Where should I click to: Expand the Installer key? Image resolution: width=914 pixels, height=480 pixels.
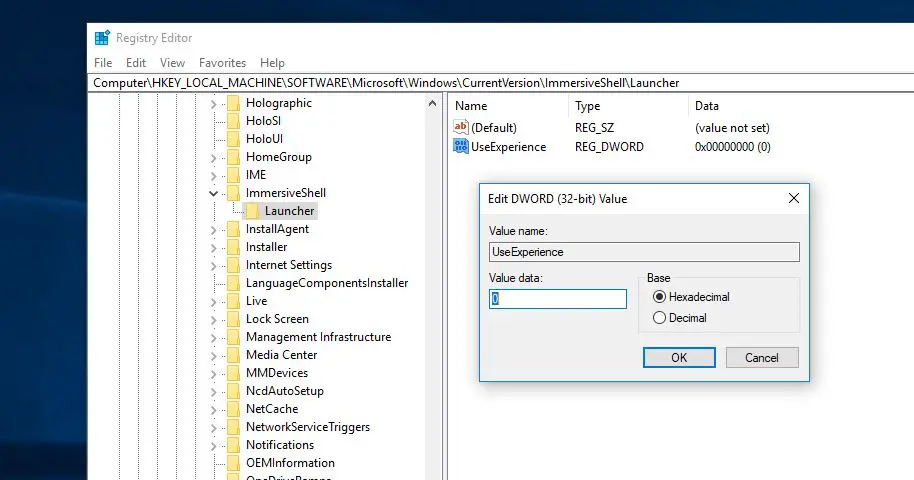[x=213, y=248]
